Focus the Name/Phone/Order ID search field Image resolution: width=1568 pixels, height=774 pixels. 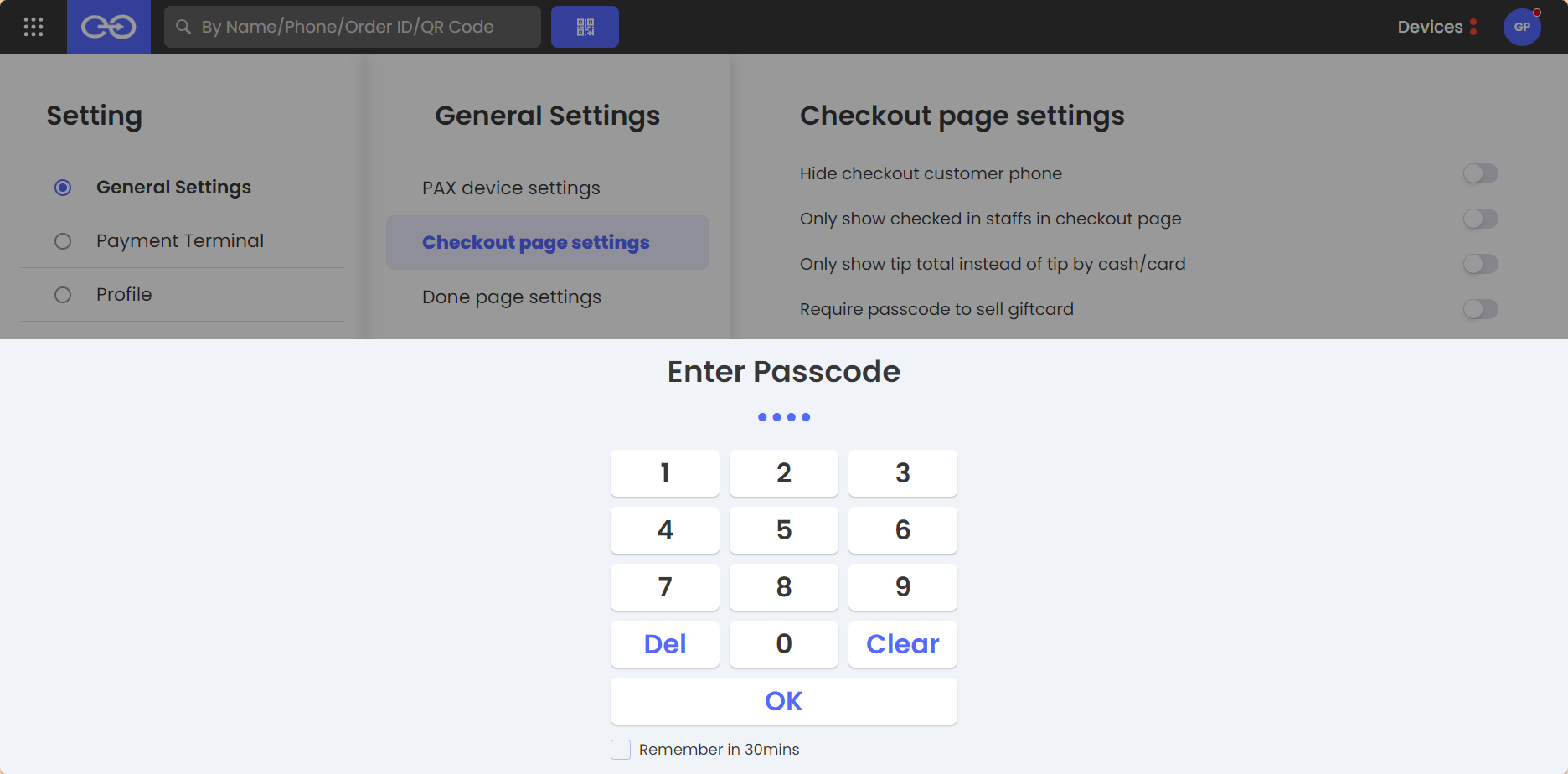pos(353,27)
